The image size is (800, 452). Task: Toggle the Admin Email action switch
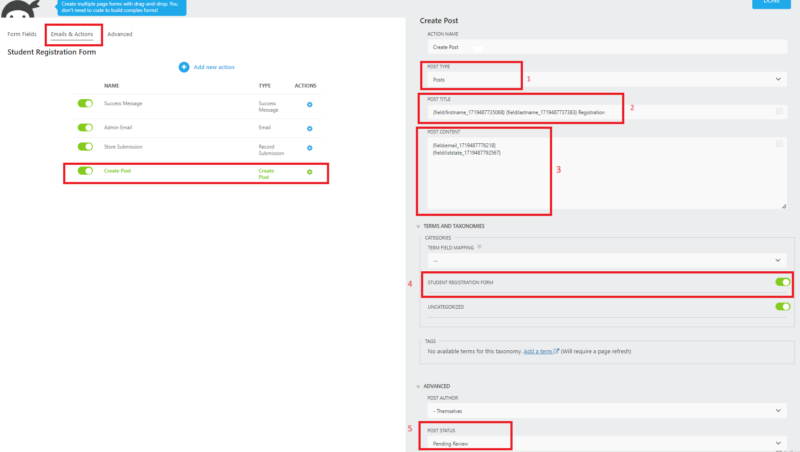(x=85, y=128)
